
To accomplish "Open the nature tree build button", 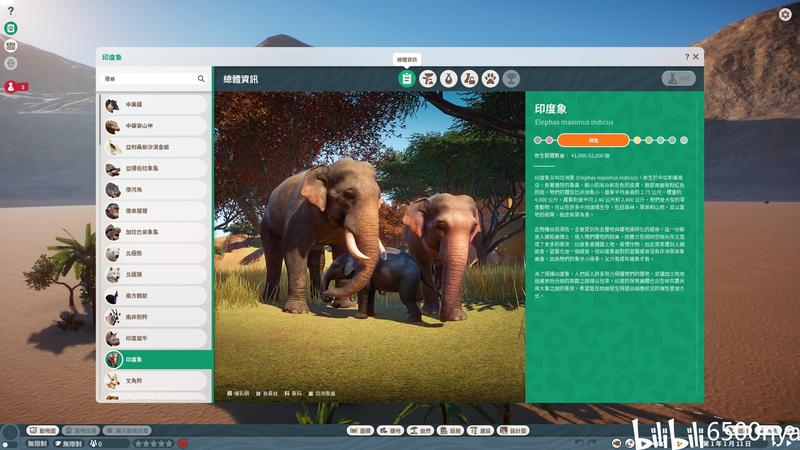I will coord(420,431).
